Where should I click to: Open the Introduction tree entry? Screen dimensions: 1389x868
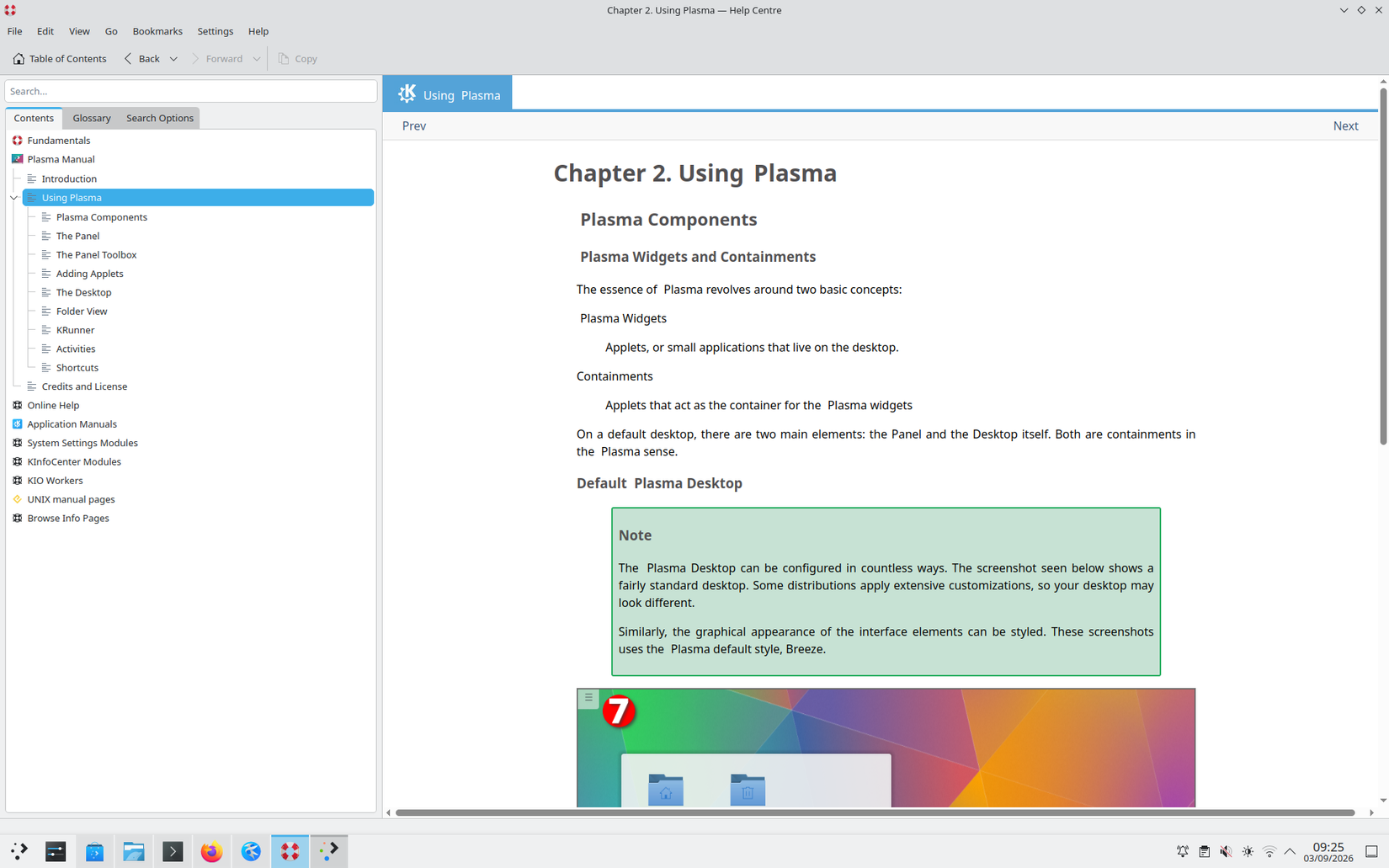pos(69,178)
